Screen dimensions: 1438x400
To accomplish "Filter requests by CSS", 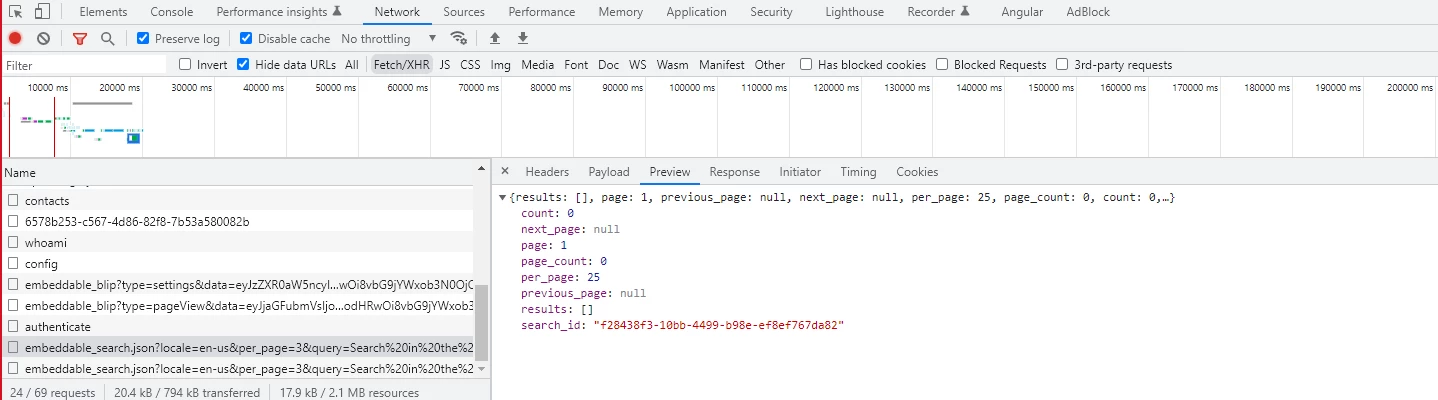I will 470,64.
